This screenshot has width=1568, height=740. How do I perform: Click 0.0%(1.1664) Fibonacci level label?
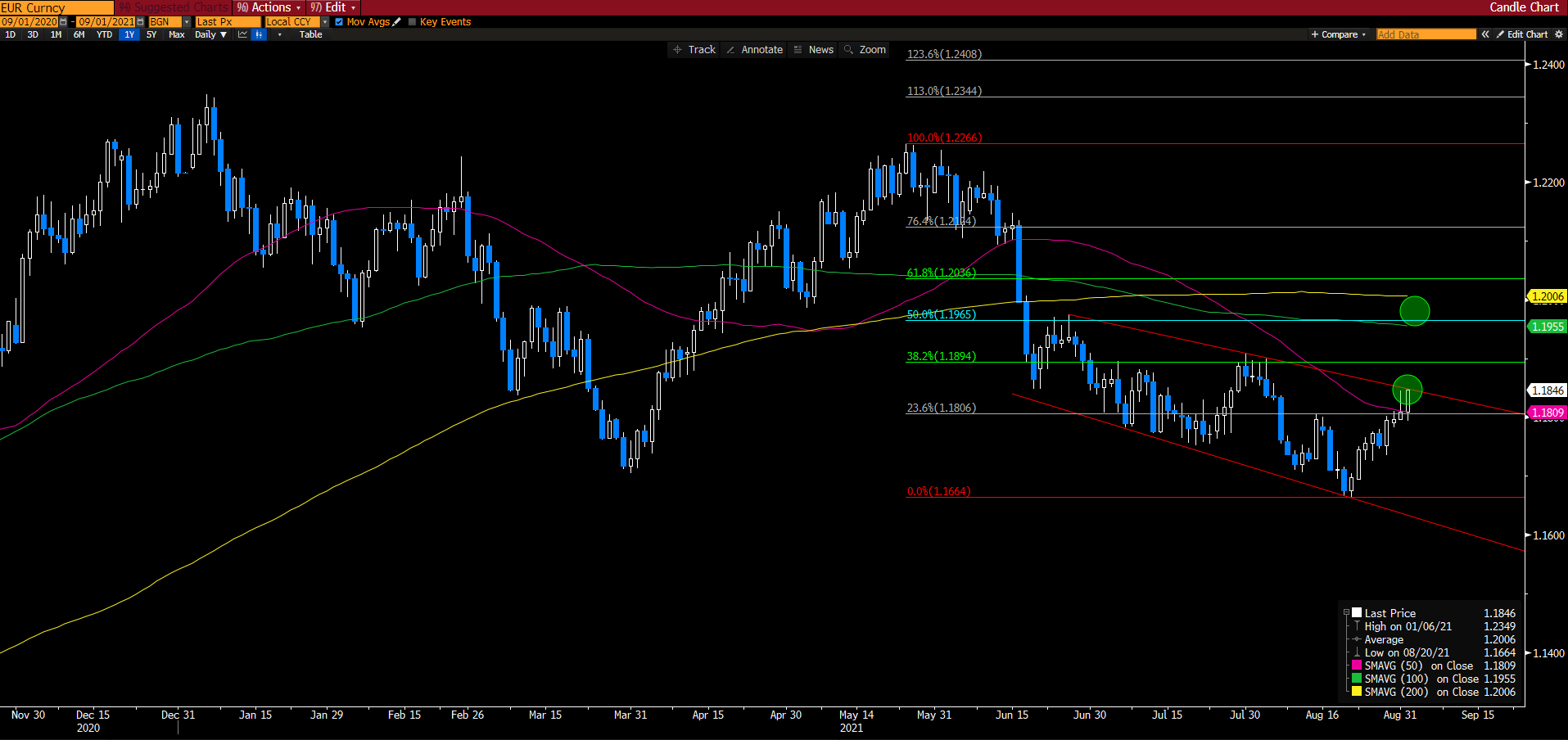[x=938, y=491]
